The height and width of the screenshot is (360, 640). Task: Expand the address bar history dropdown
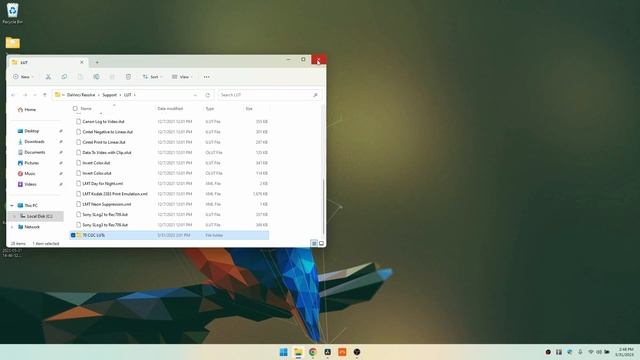(x=195, y=95)
